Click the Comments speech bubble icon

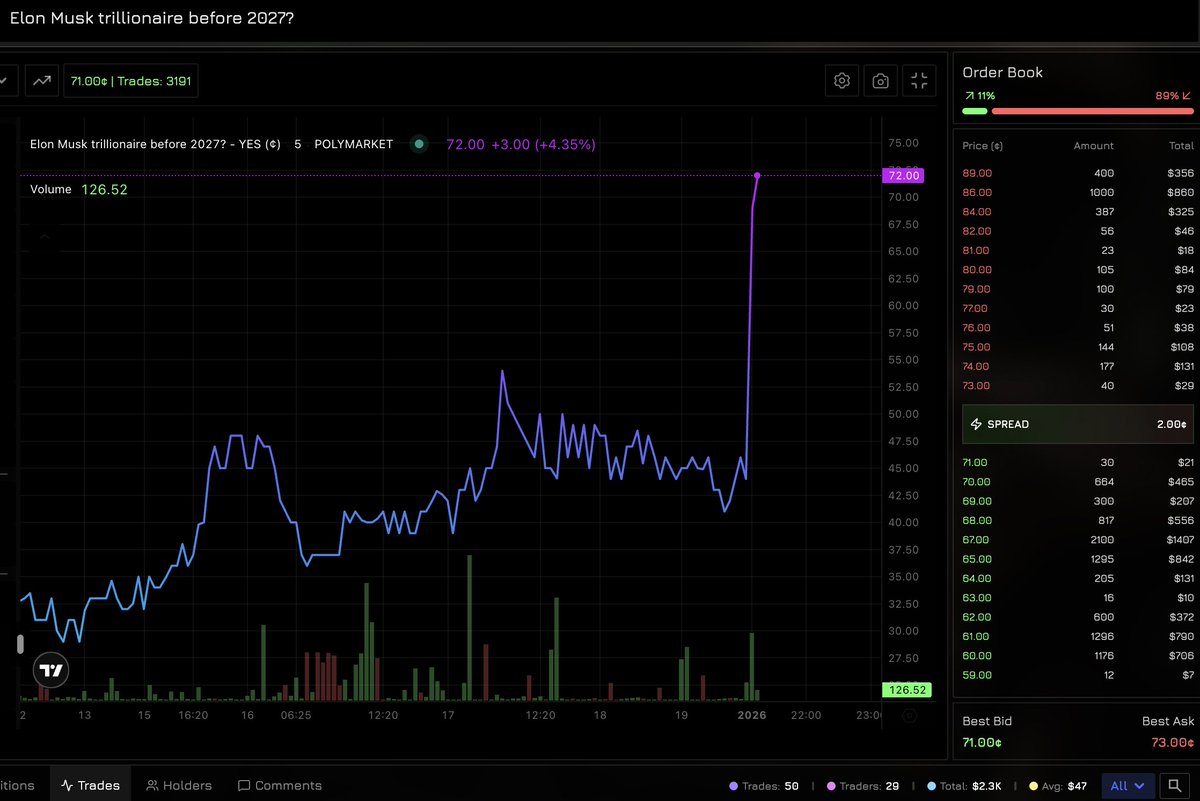point(243,786)
